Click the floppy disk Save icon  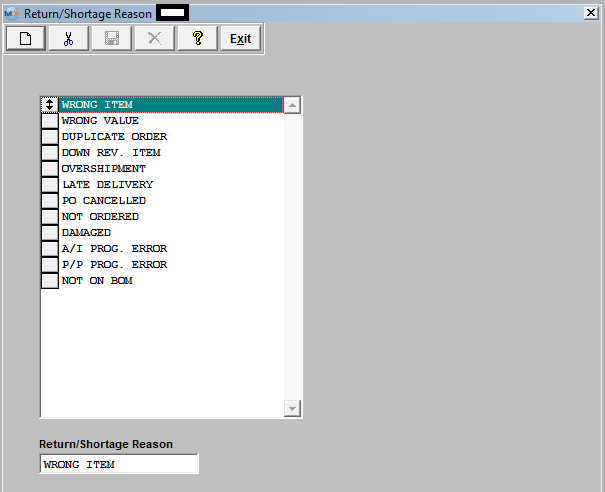click(112, 38)
